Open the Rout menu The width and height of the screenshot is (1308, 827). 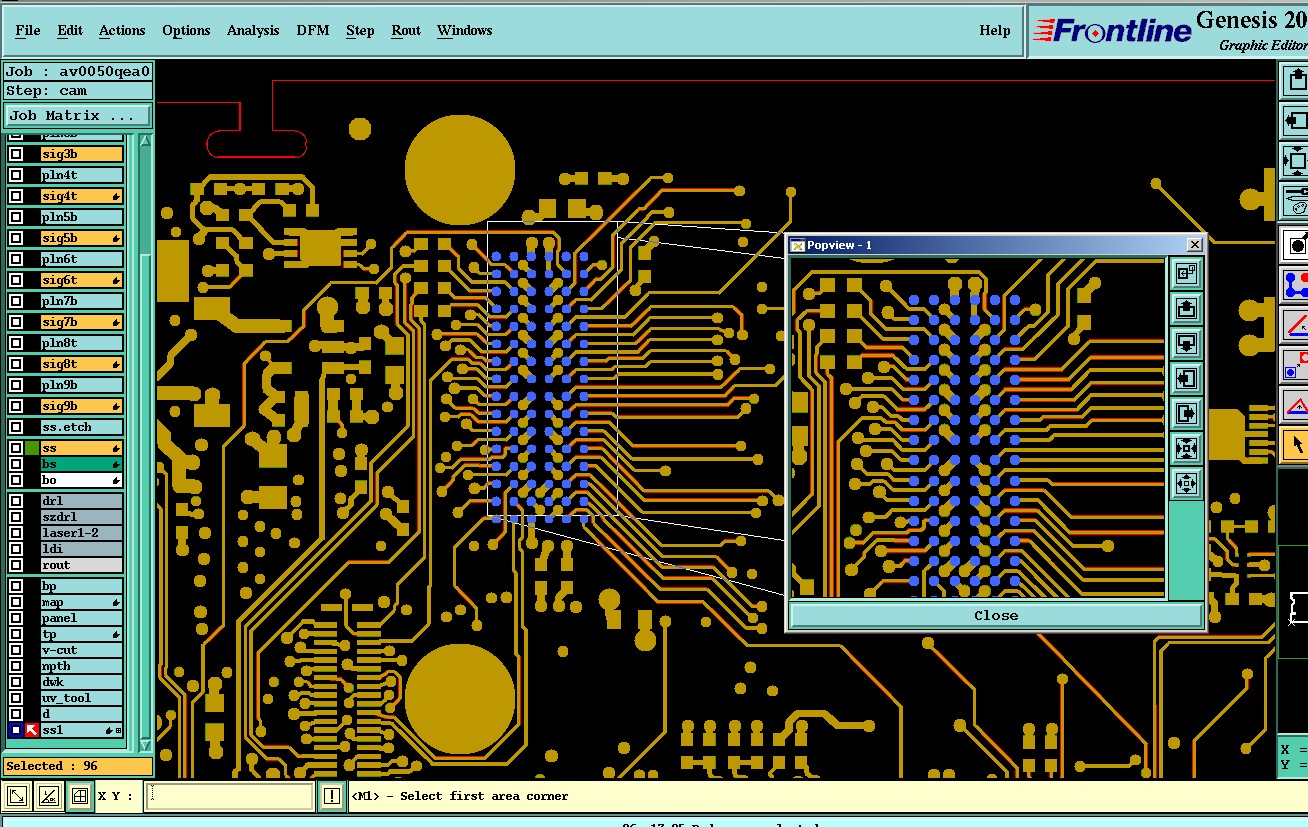(406, 30)
